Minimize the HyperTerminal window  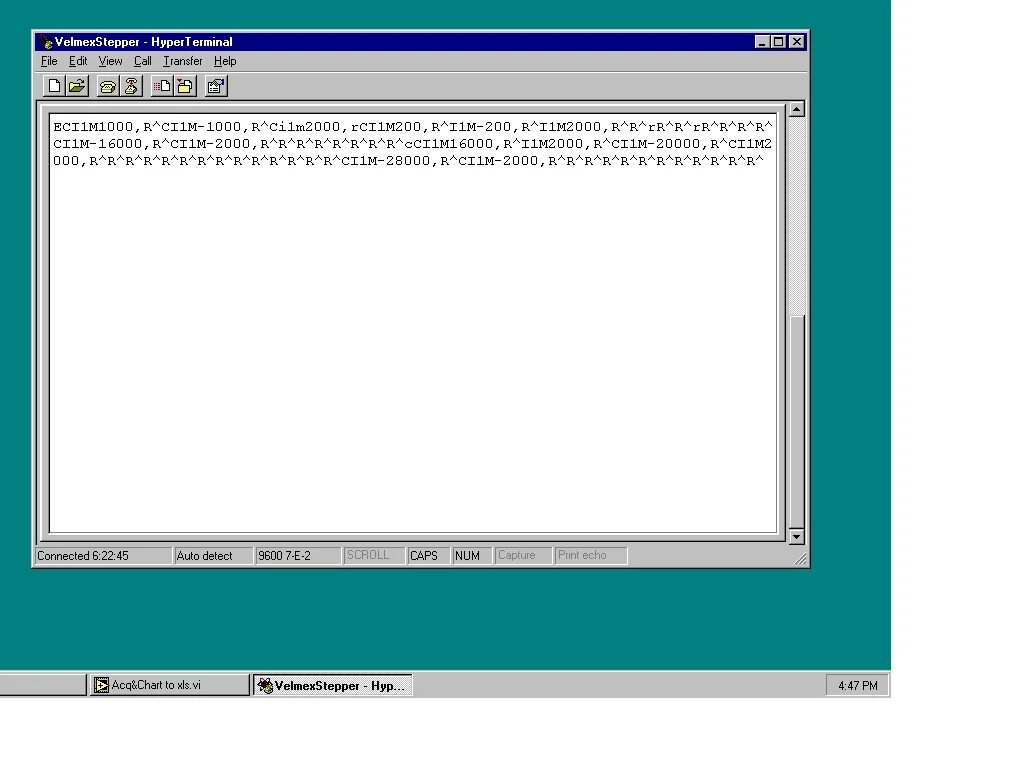tap(761, 42)
